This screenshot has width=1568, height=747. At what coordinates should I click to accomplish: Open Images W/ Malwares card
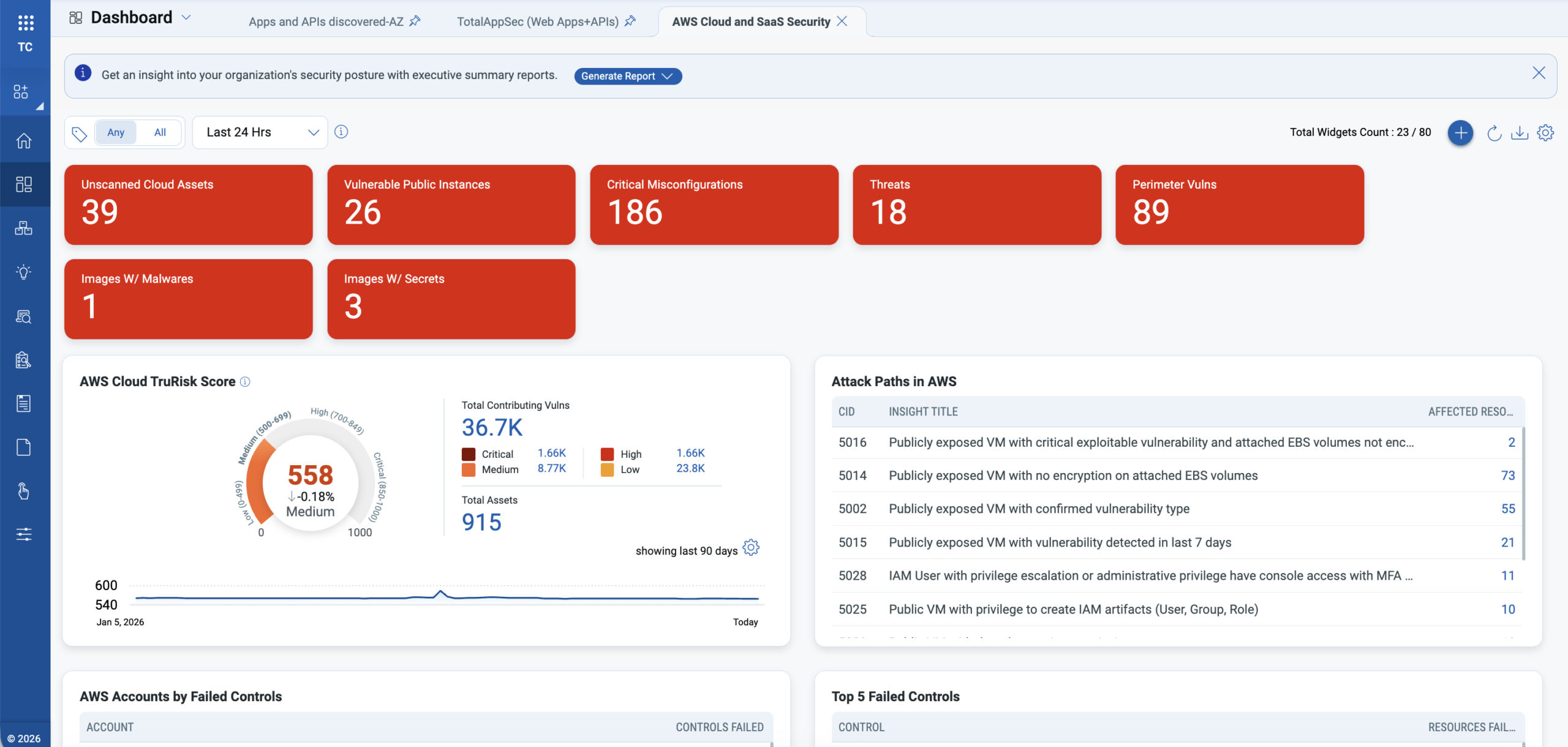[x=189, y=299]
